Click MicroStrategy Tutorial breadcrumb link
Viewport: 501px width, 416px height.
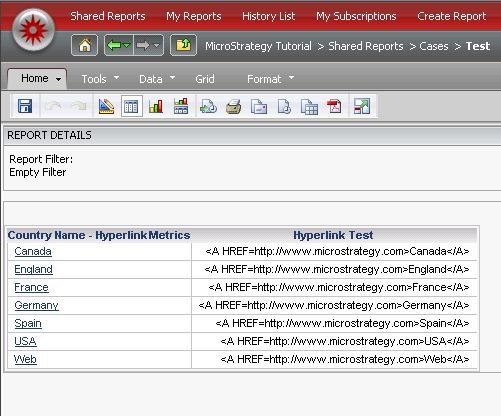(258, 46)
